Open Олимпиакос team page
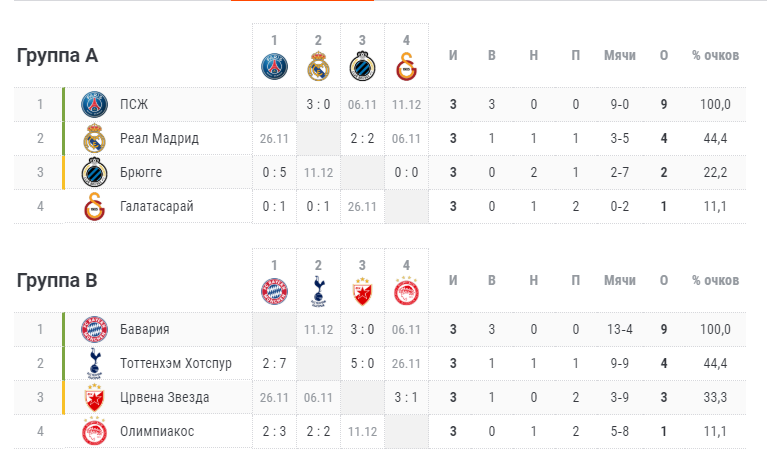 (157, 431)
